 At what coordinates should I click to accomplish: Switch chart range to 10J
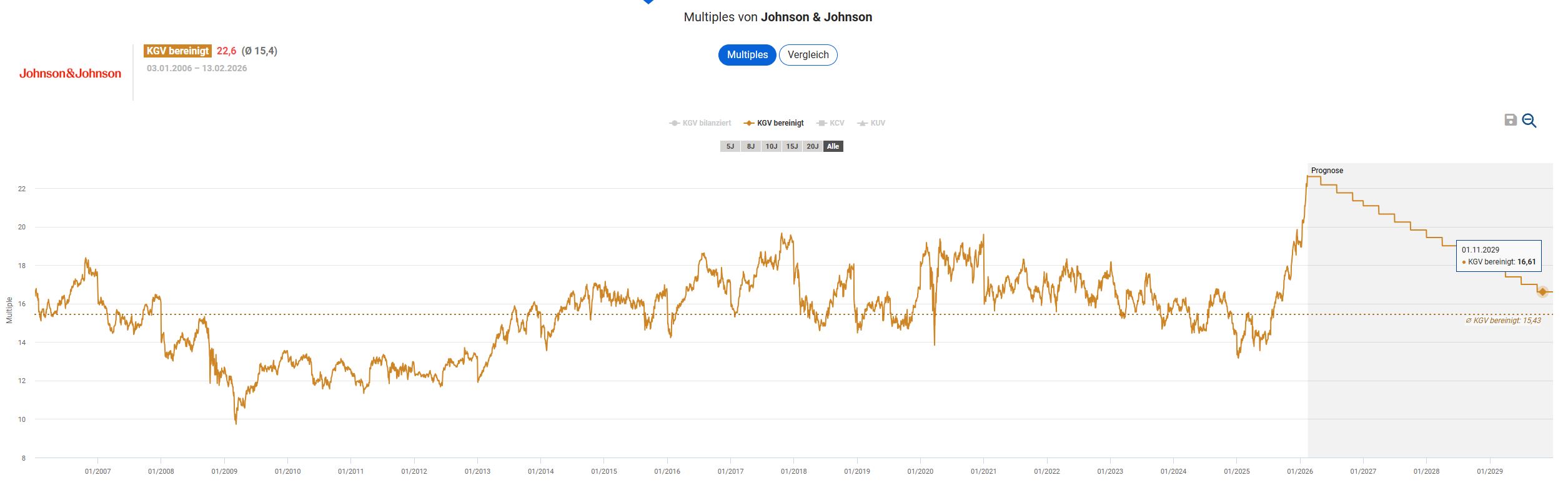pyautogui.click(x=771, y=146)
